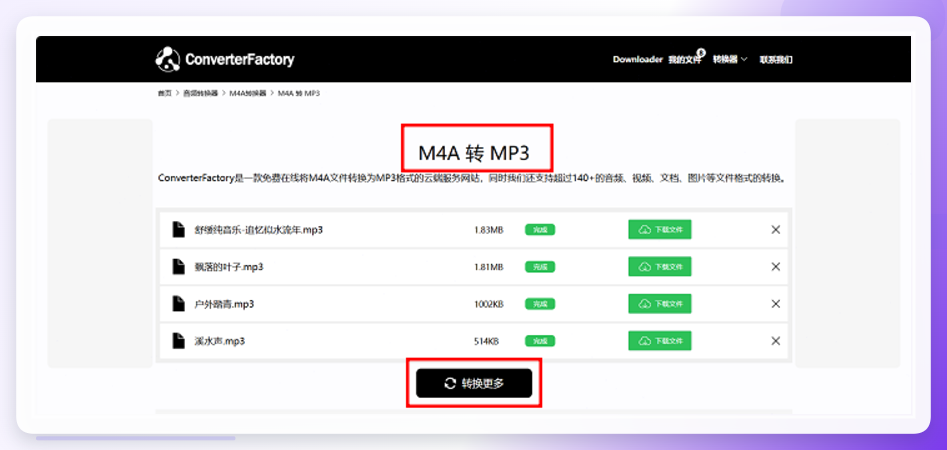Click the file icon for 飘落的叶子.mp3
Viewport: 947px width, 450px height.
coord(178,266)
